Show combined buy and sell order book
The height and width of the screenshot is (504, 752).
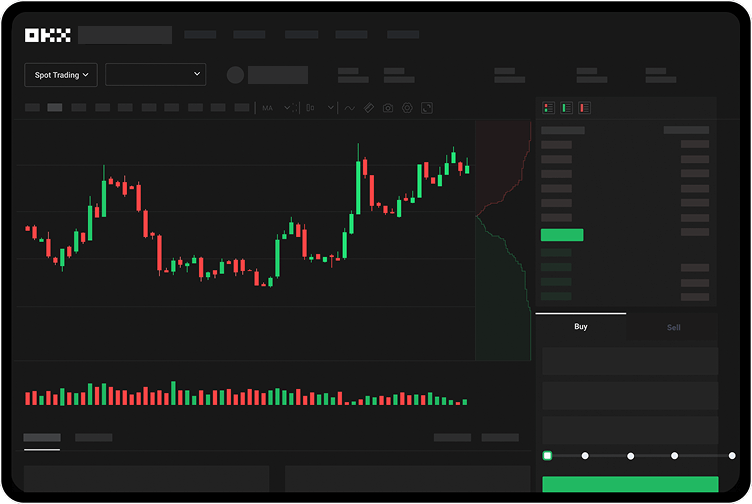point(548,108)
